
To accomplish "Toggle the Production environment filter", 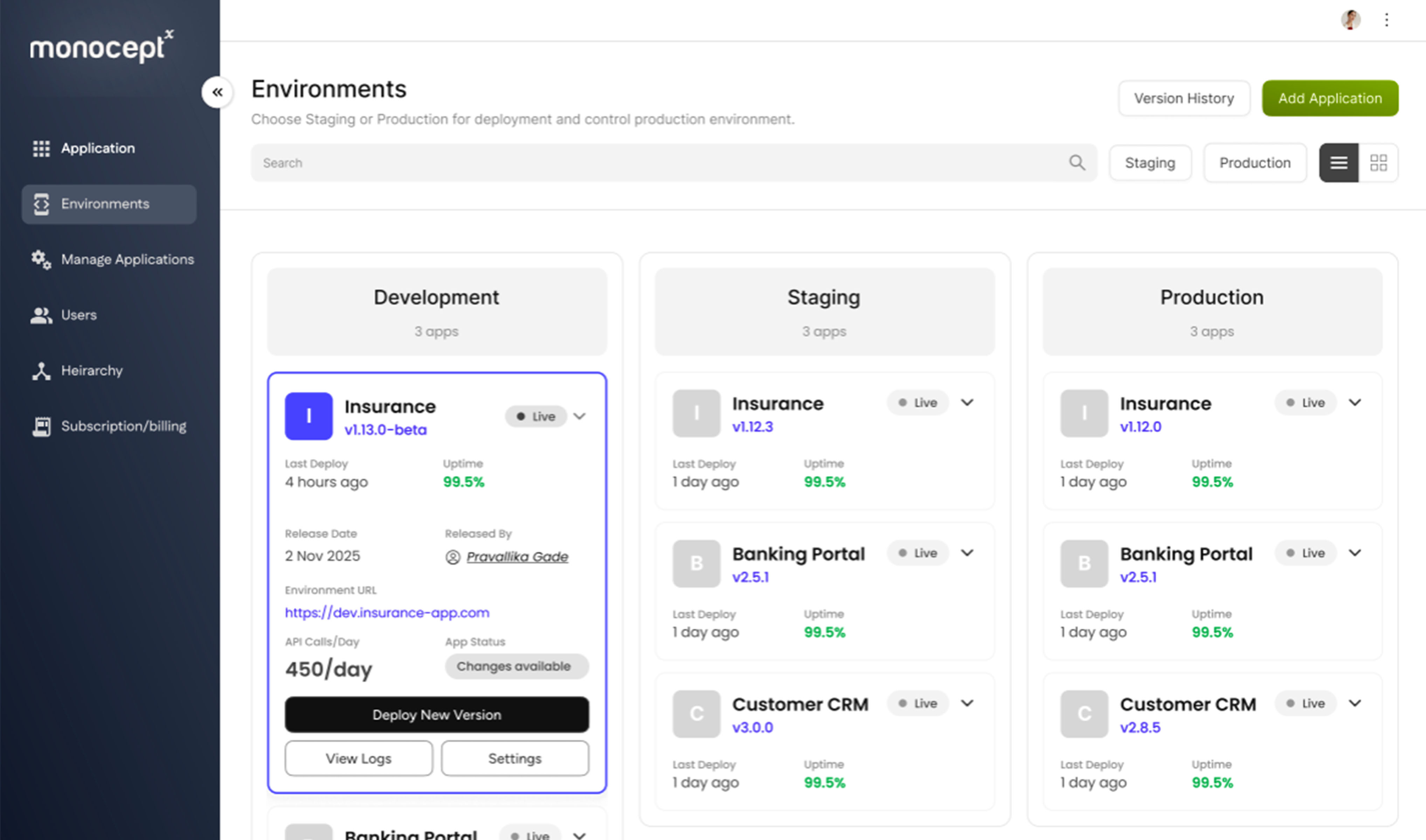I will 1255,162.
